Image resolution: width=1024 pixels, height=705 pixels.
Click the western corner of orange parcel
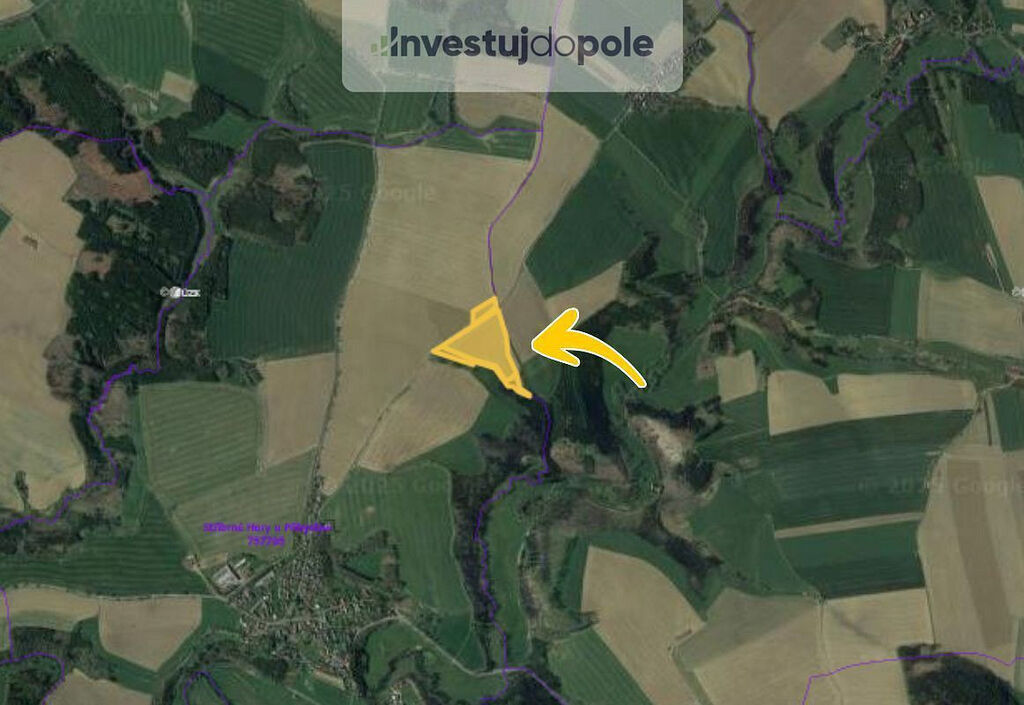[x=436, y=351]
